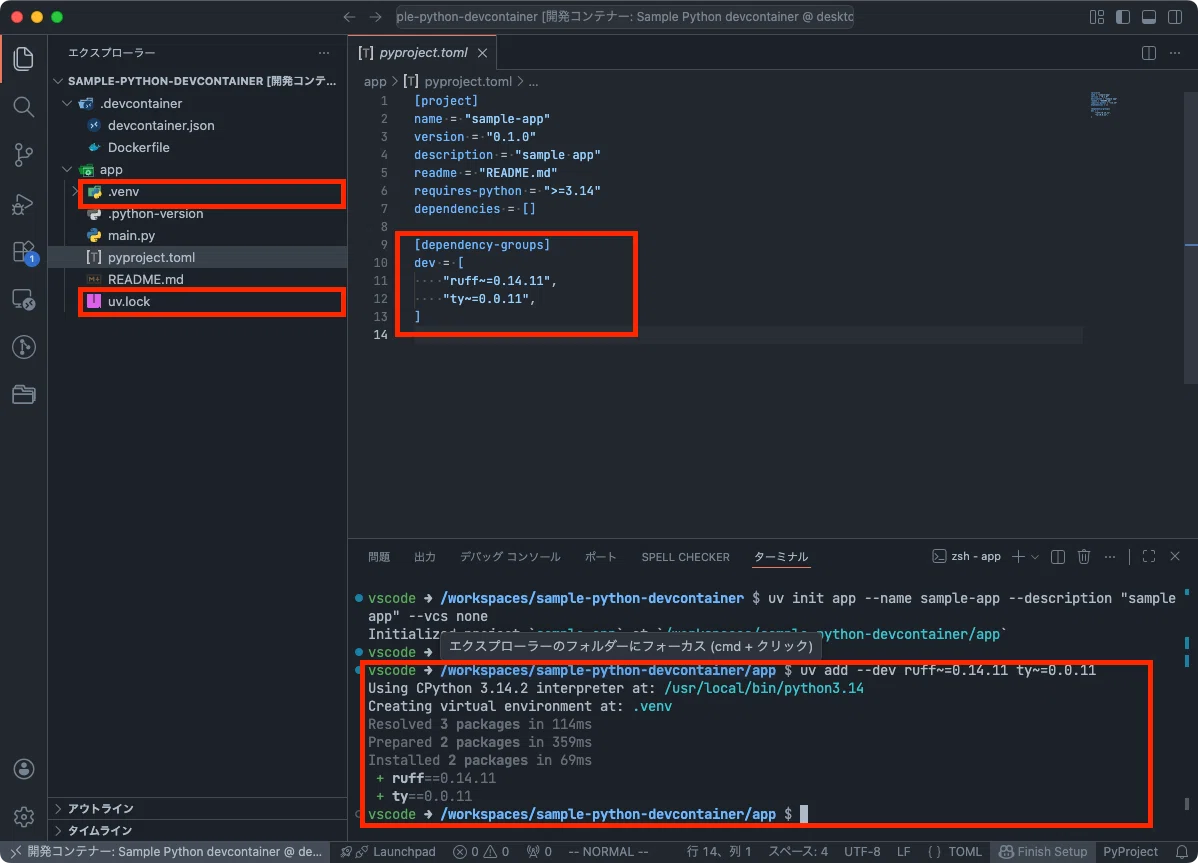Open the Project Manager folder icon
Viewport: 1198px width, 863px height.
coord(24,395)
